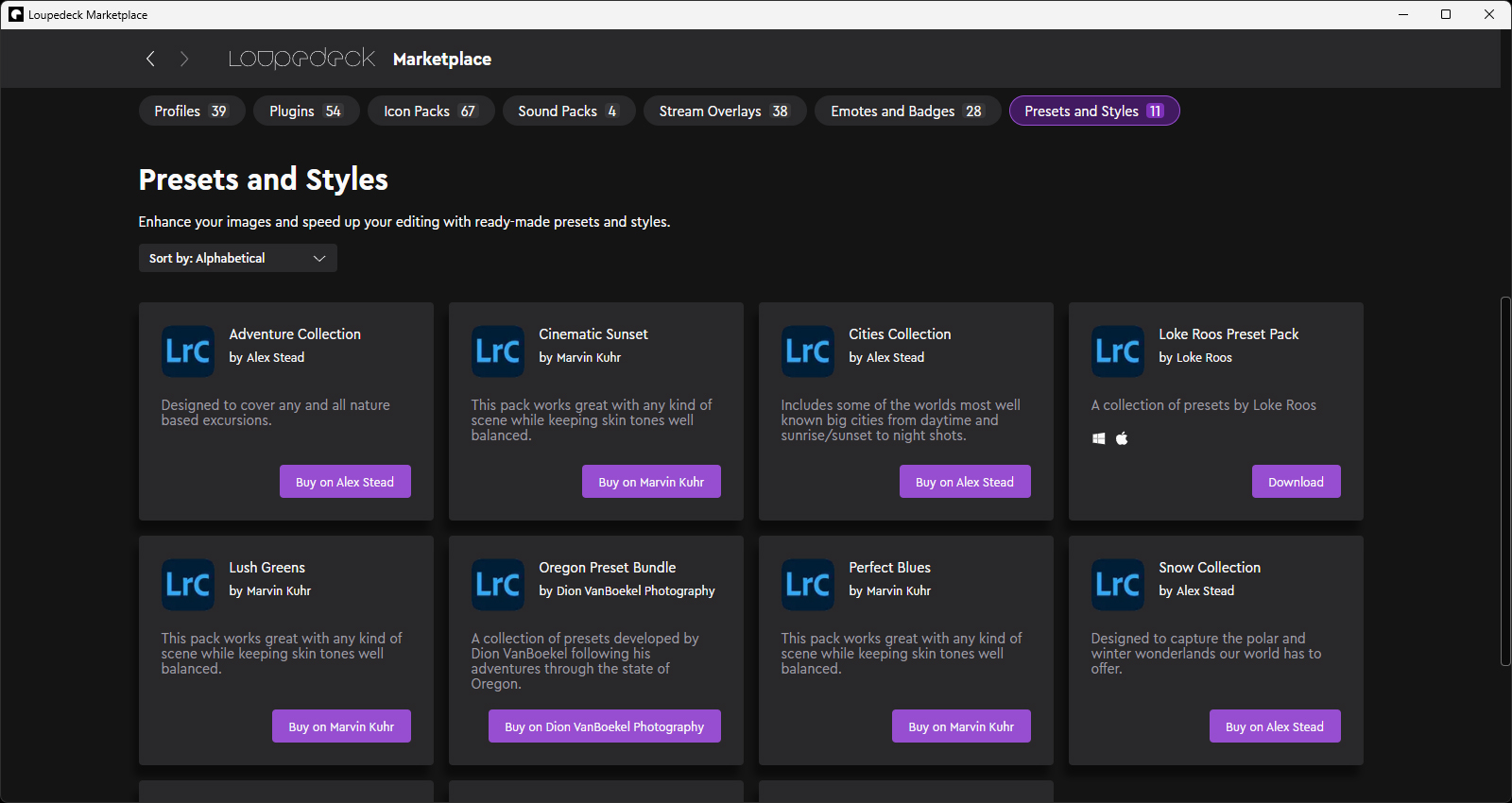
Task: Switch to the Profiles tab
Action: [x=191, y=111]
